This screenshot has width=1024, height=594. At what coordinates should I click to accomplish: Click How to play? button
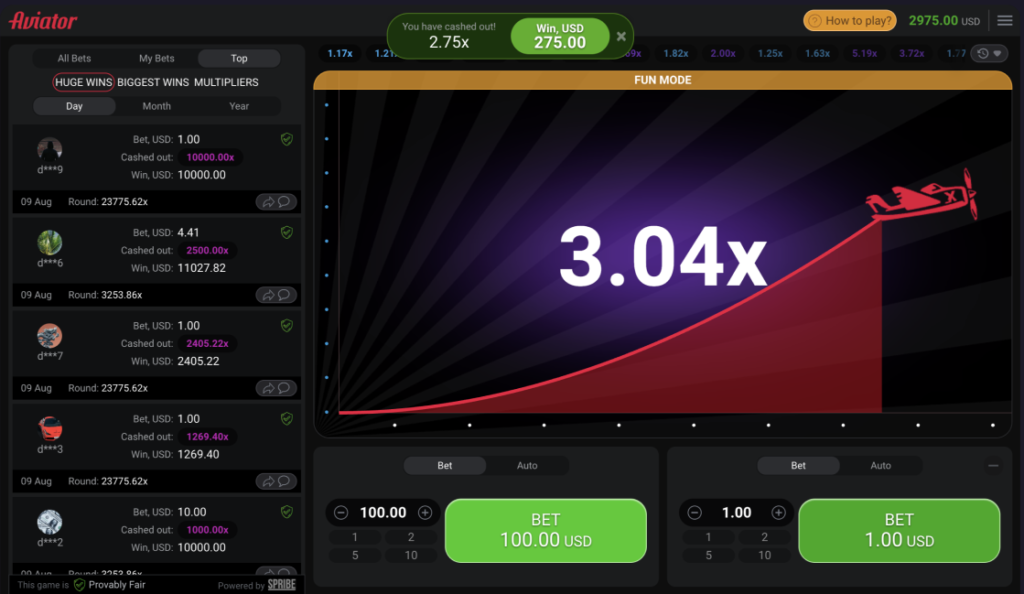pyautogui.click(x=850, y=21)
